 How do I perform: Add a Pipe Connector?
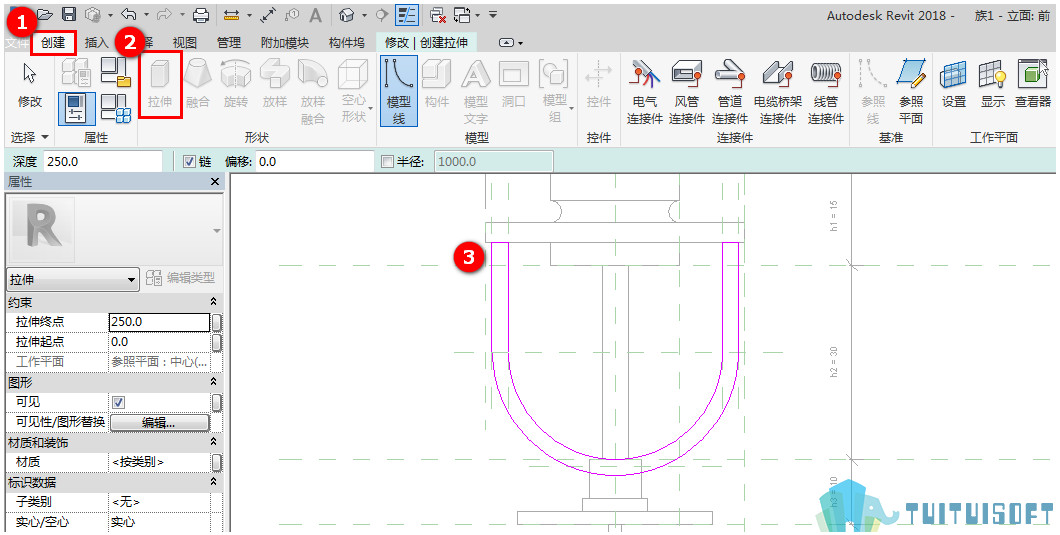click(730, 92)
